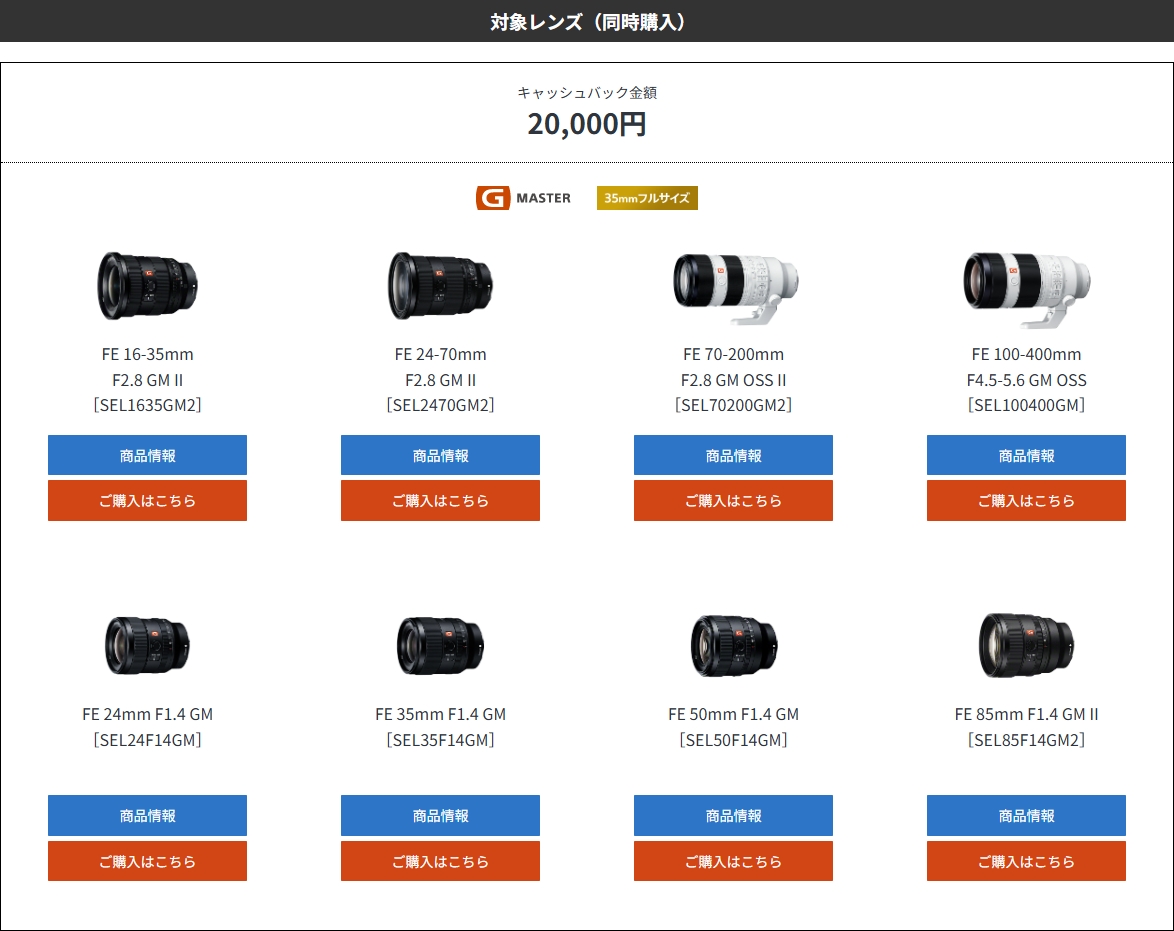
Task: Open 商品情報 for the SEL1635GM2 lens
Action: tap(147, 455)
